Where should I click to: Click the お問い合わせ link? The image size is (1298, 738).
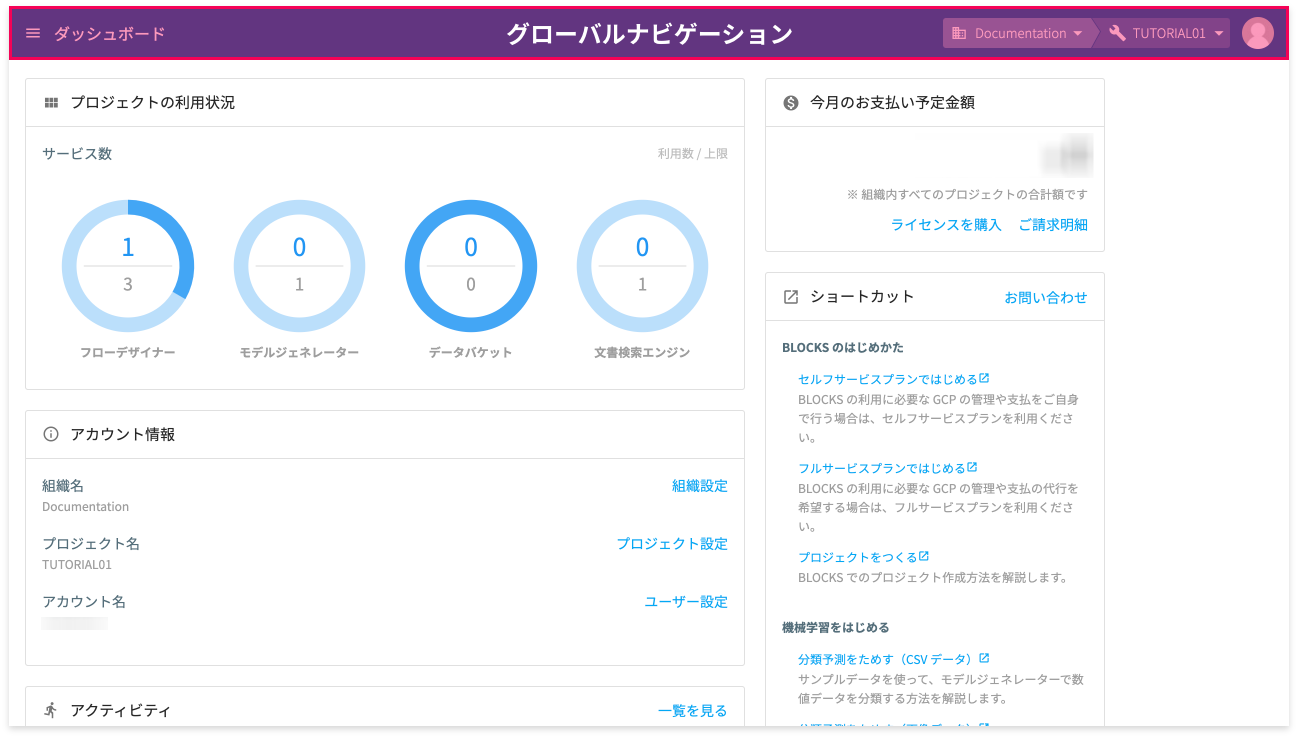point(1046,297)
